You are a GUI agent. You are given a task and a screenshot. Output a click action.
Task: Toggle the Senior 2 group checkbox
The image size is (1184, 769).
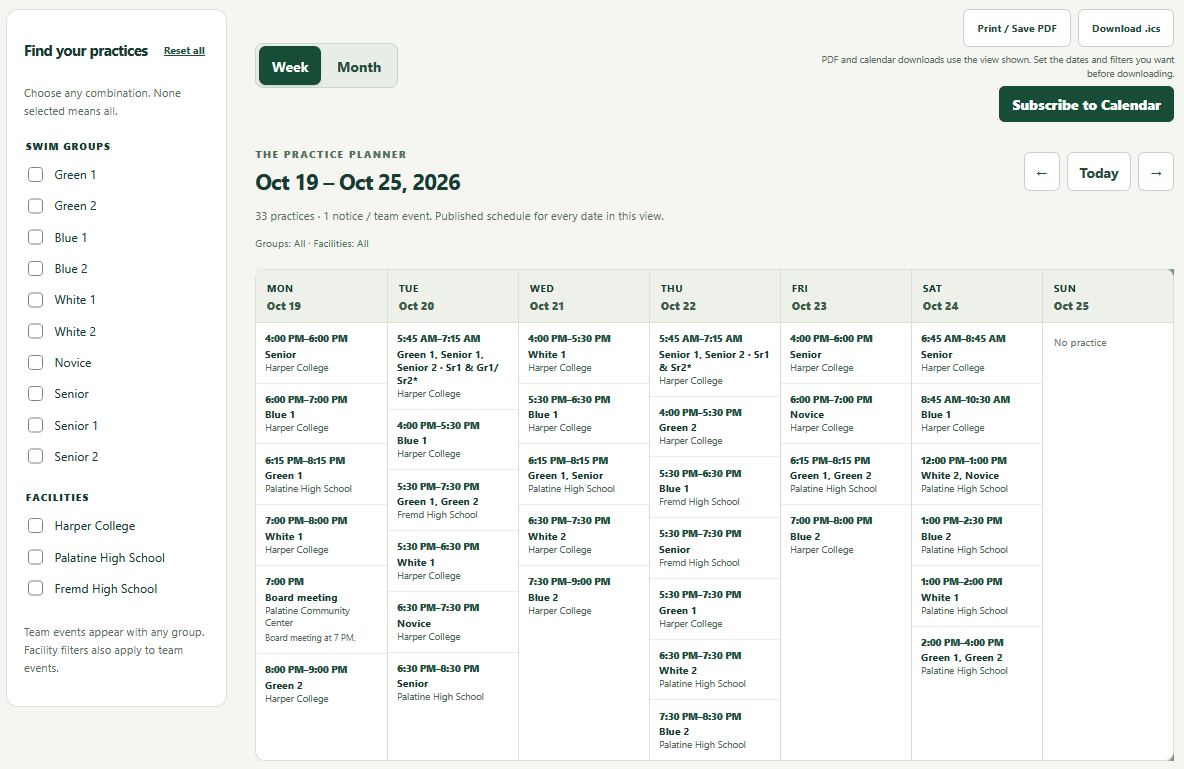(35, 456)
